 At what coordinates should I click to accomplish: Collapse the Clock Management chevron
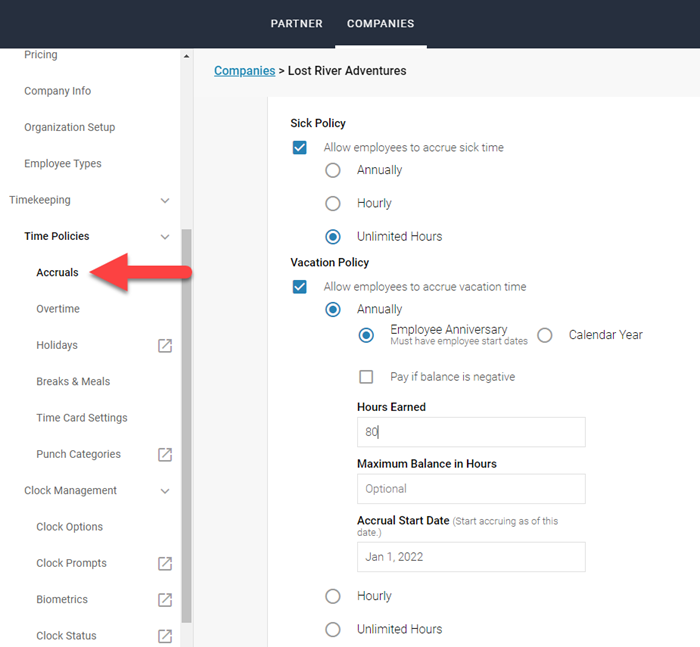165,491
